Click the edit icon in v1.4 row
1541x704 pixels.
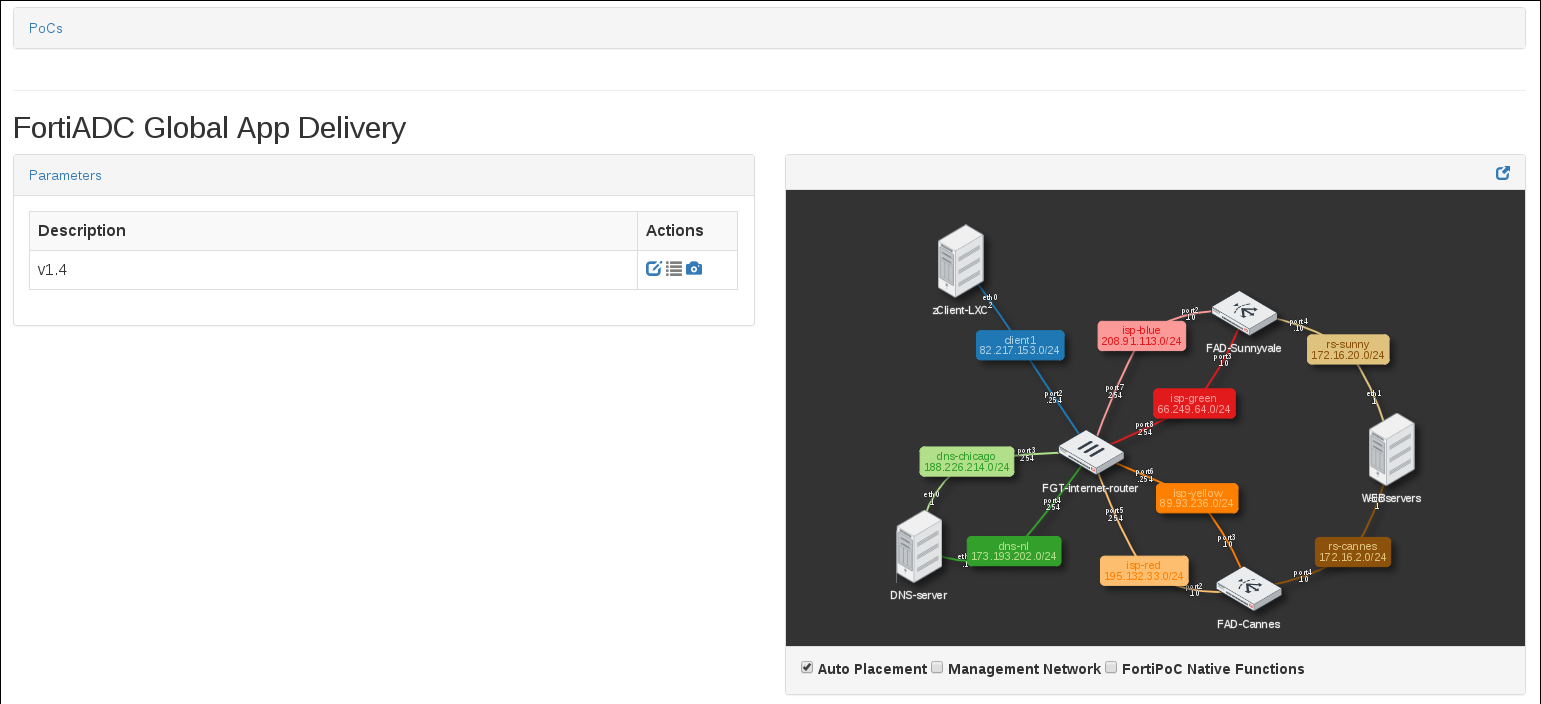coord(654,269)
